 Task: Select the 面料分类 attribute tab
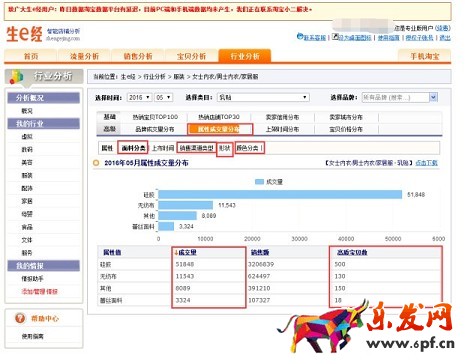pyautogui.click(x=133, y=148)
